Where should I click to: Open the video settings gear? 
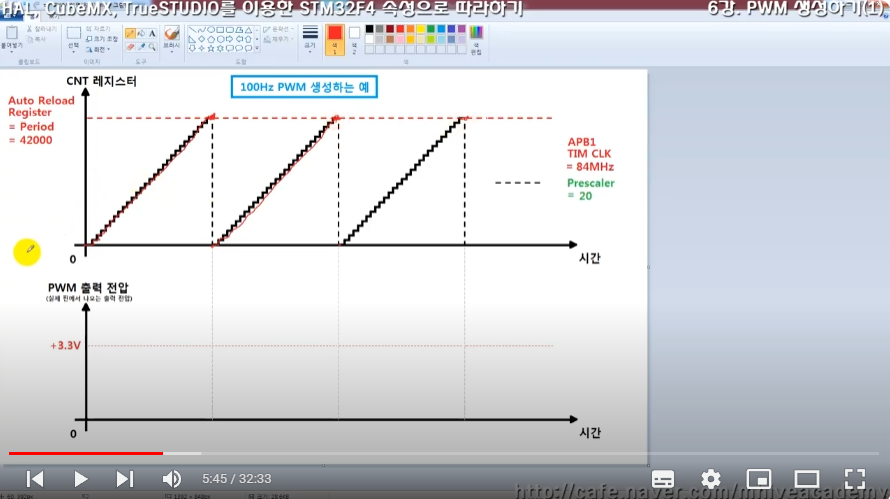coord(711,479)
